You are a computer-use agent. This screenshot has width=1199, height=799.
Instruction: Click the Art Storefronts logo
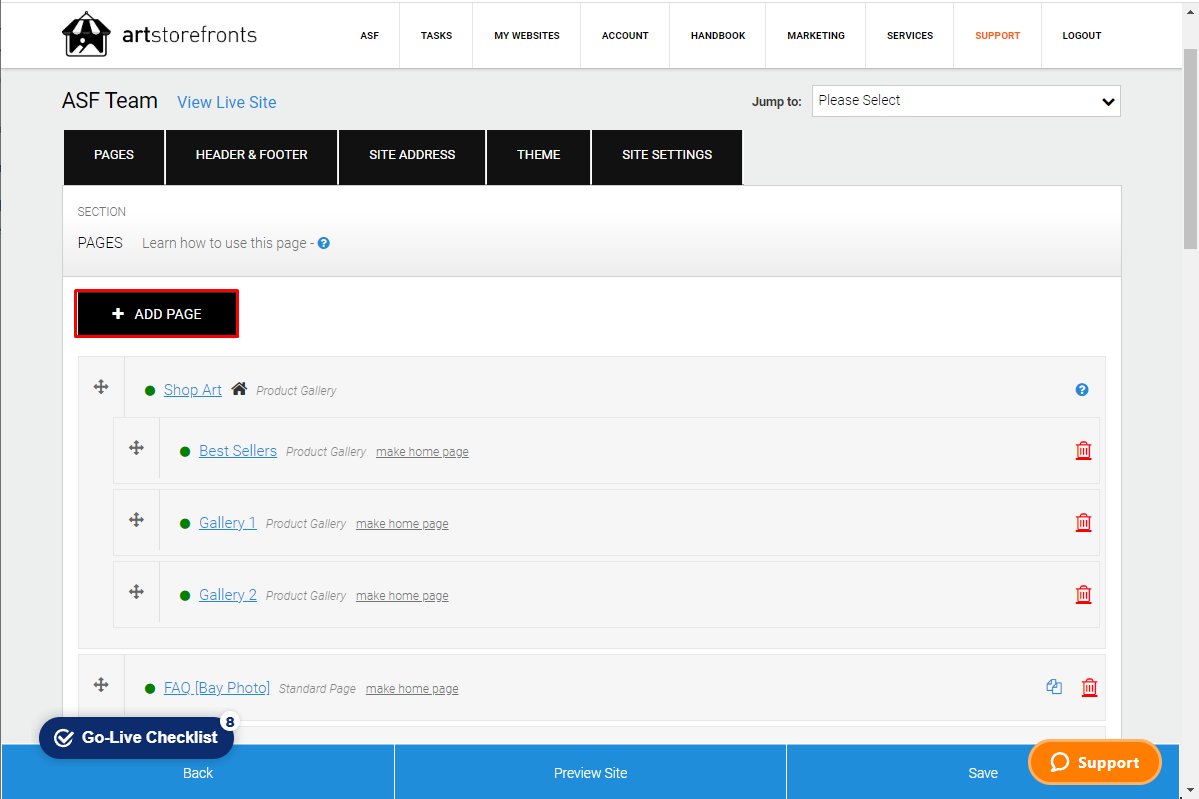[x=87, y=34]
